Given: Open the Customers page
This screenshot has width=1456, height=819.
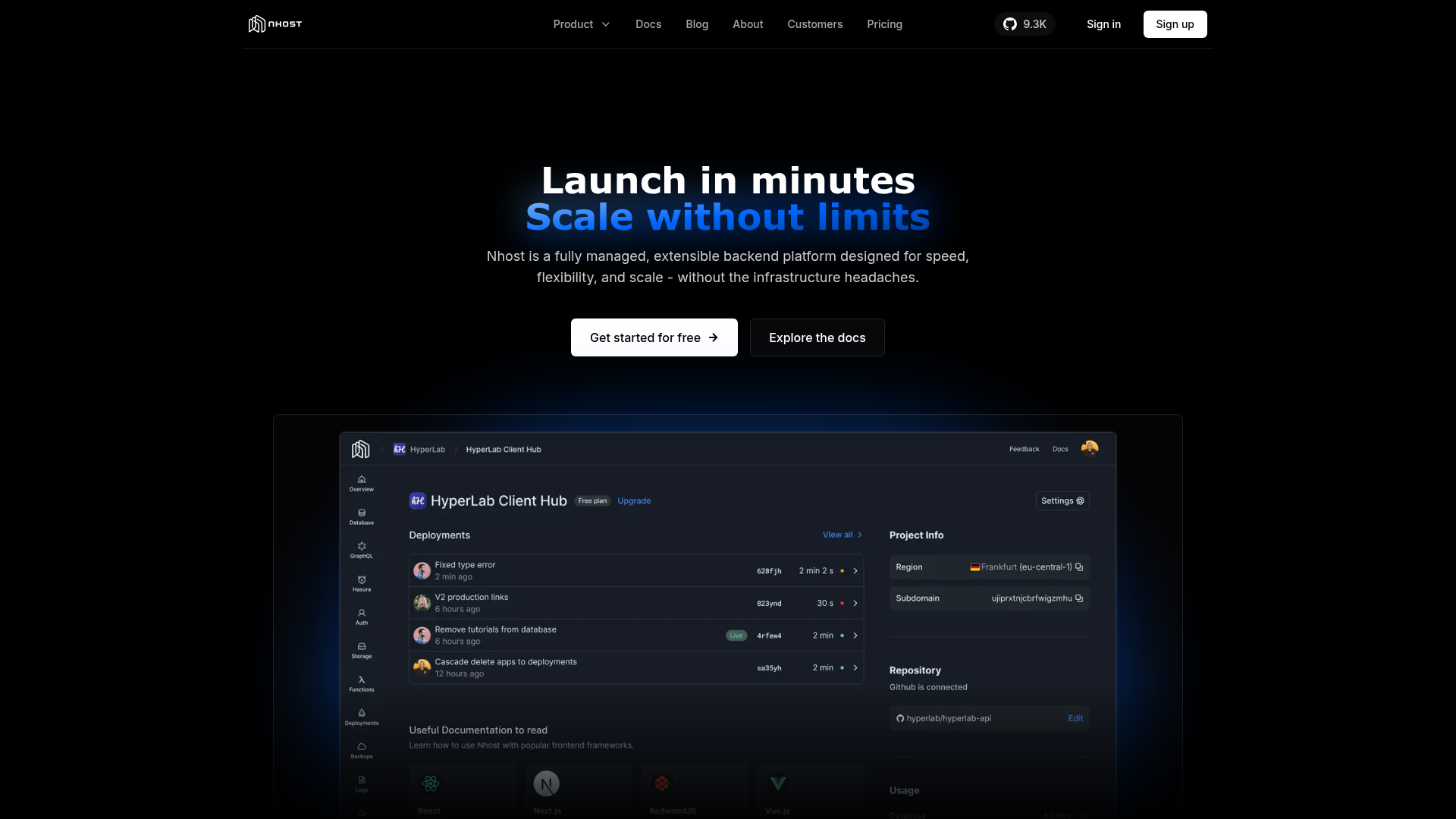Looking at the screenshot, I should (x=815, y=24).
